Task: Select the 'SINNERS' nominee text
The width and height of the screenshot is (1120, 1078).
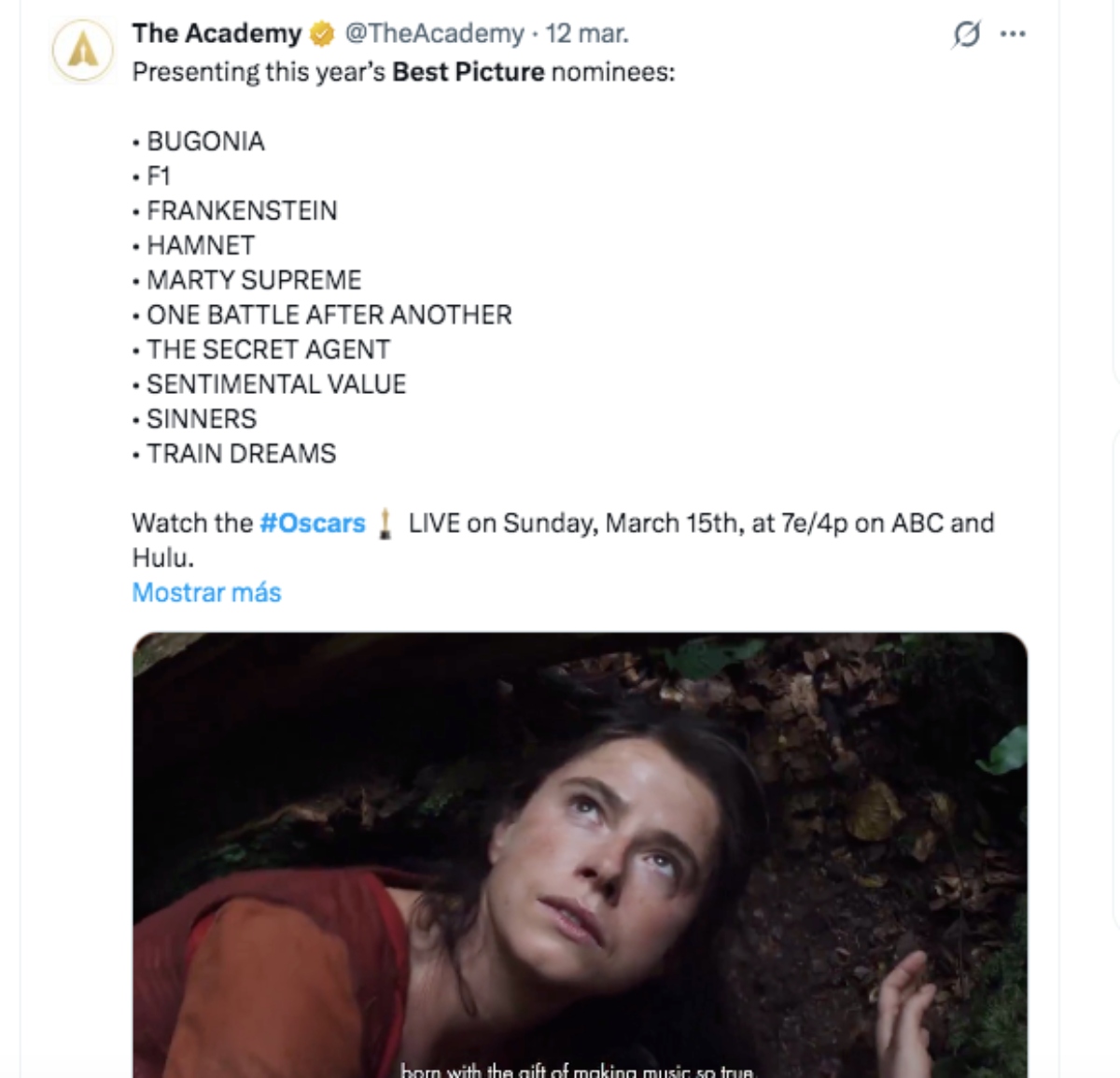Action: coord(201,419)
